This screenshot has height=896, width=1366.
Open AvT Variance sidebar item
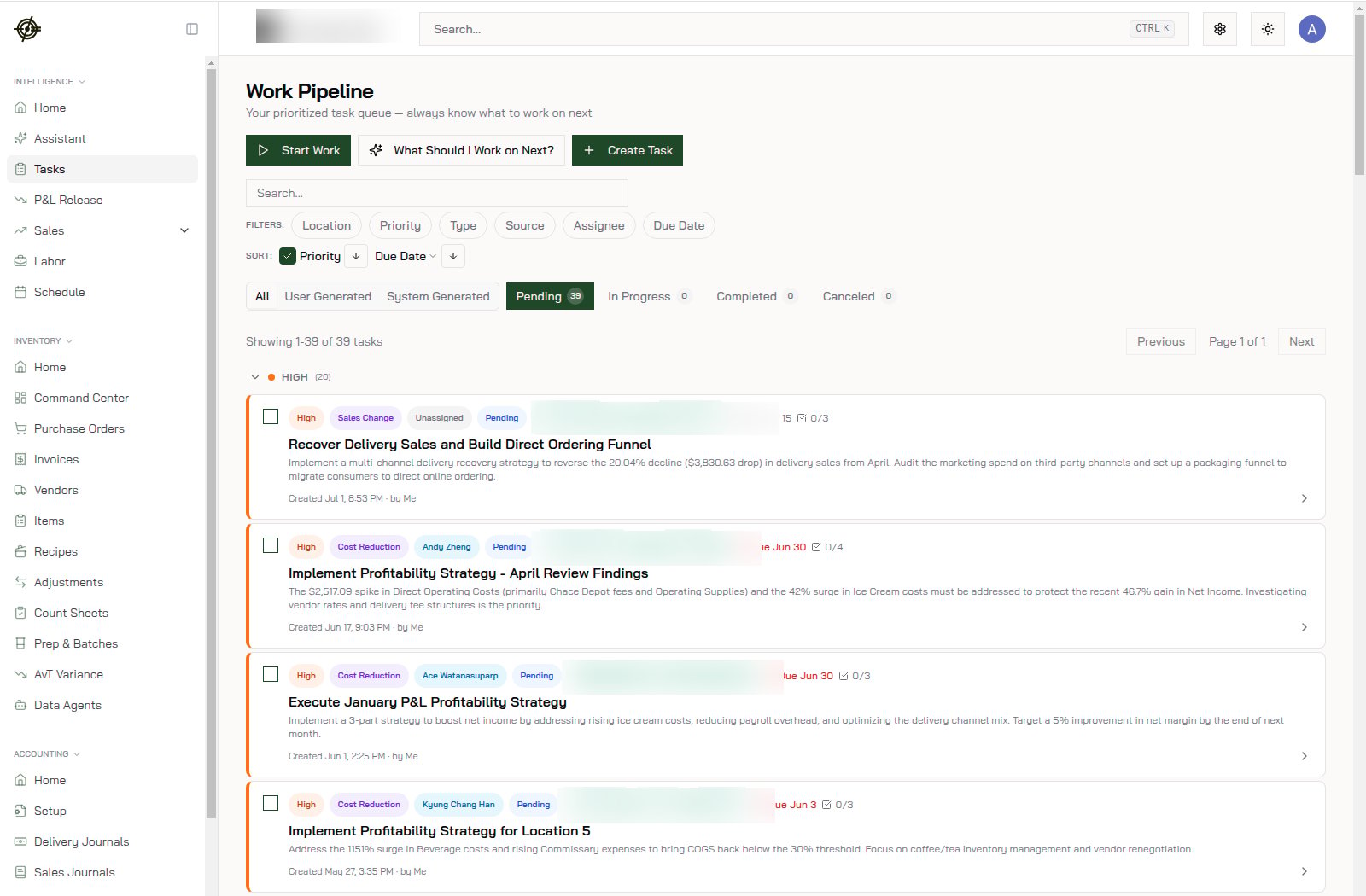coord(102,674)
